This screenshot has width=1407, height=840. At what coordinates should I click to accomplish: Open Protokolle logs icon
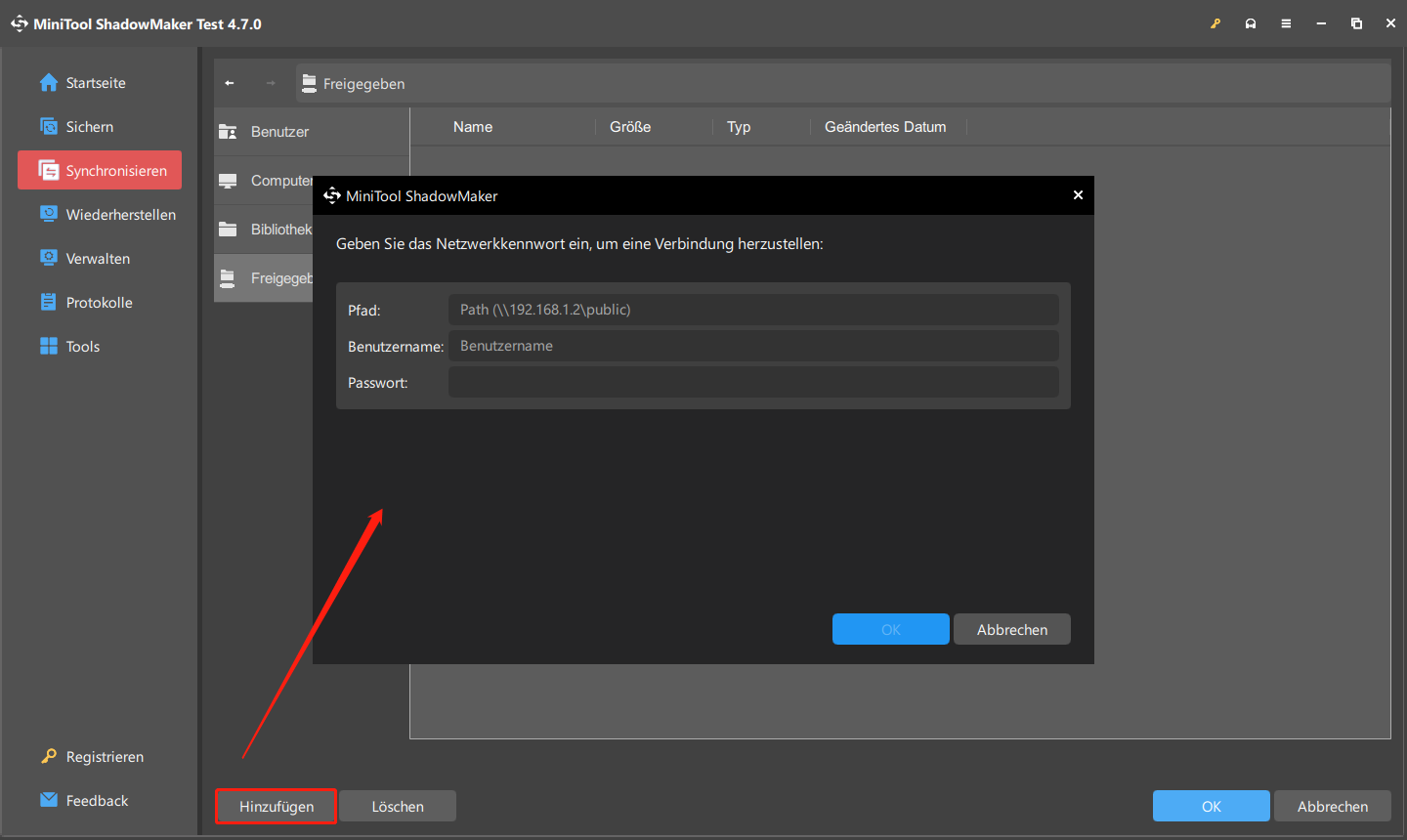pyautogui.click(x=49, y=303)
